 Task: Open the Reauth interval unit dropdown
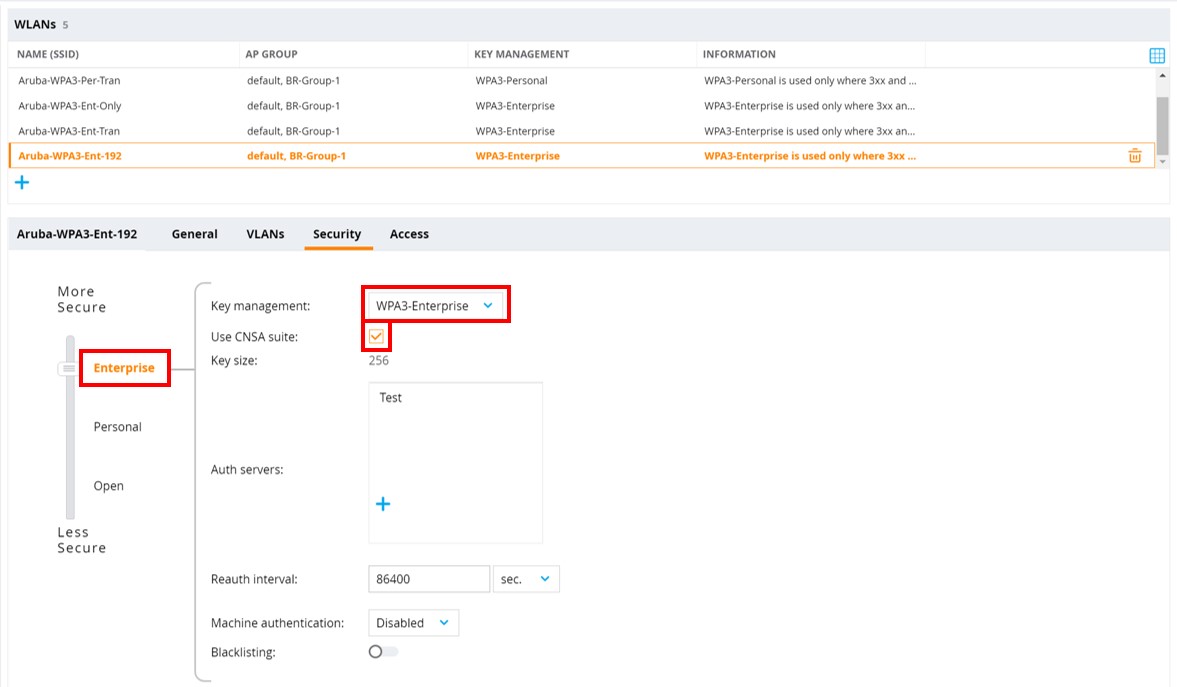point(525,579)
